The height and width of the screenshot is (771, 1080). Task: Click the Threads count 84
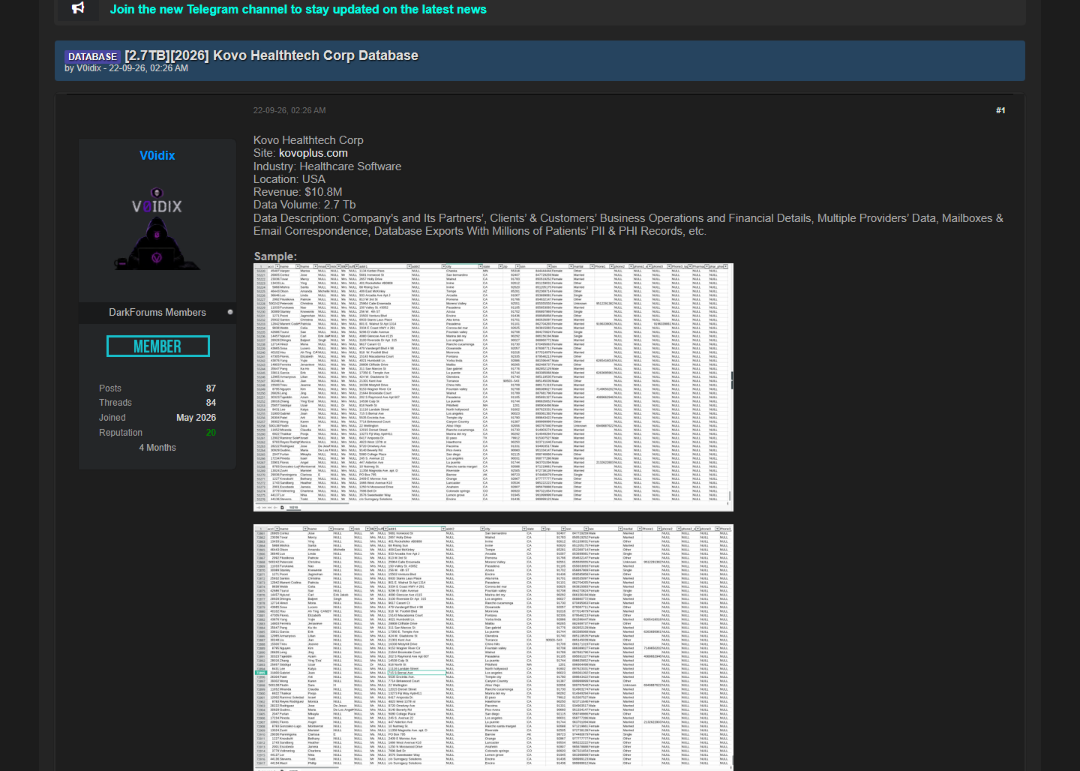tap(211, 403)
